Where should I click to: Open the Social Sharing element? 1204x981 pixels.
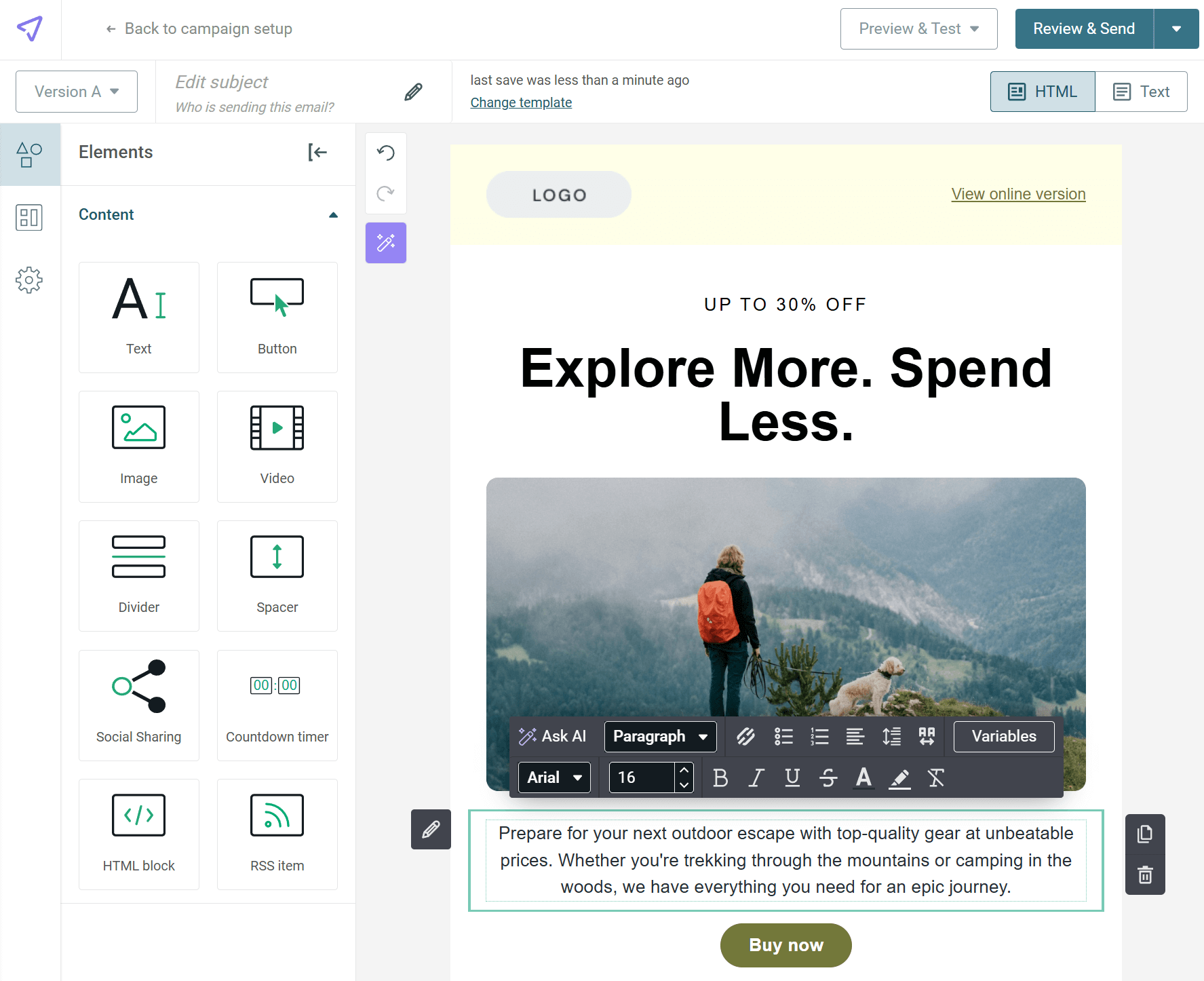pos(138,706)
